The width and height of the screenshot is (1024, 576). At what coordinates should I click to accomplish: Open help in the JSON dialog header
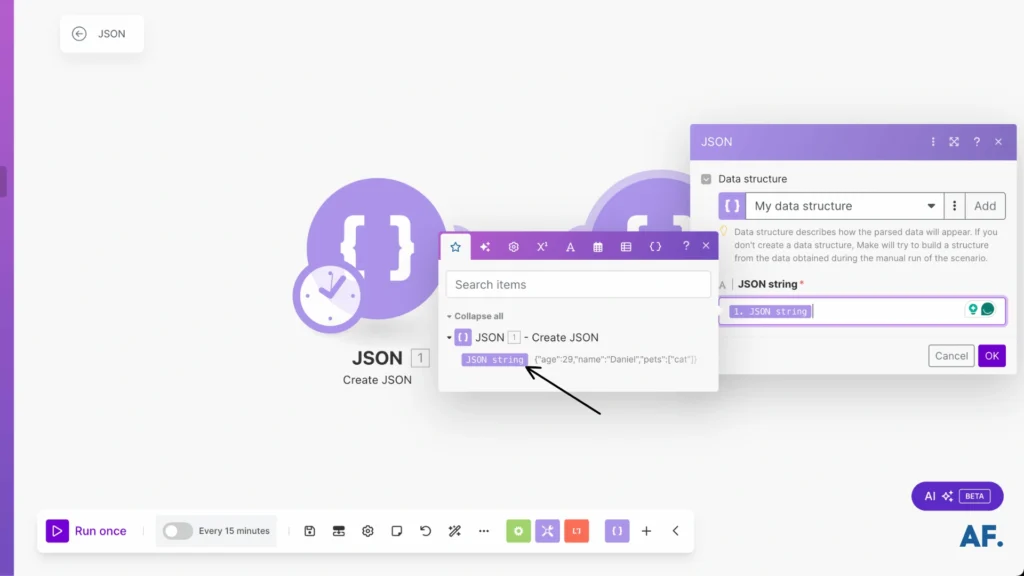click(x=976, y=142)
